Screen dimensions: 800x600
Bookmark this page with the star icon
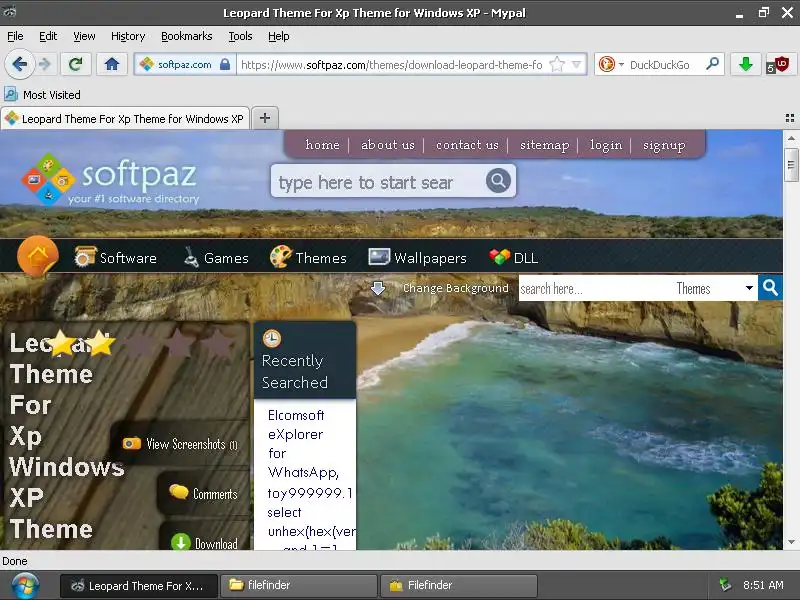pos(557,64)
